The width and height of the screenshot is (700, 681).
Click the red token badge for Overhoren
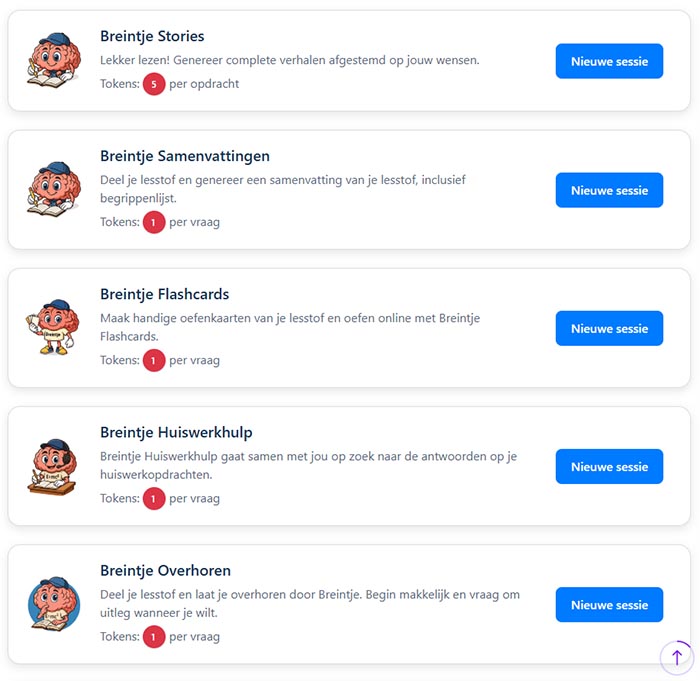(x=154, y=636)
